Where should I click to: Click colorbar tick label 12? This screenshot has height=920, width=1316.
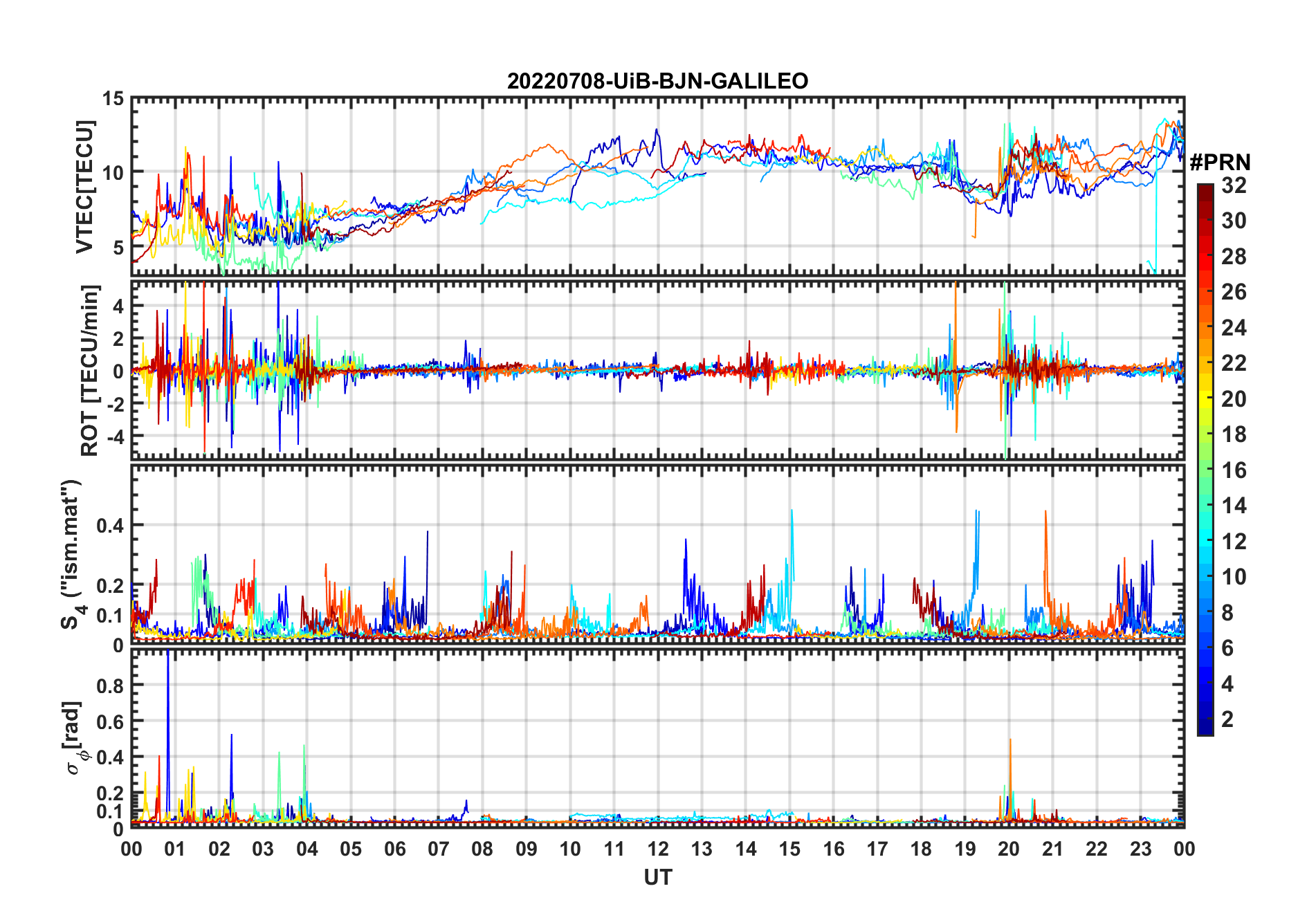pos(1234,541)
